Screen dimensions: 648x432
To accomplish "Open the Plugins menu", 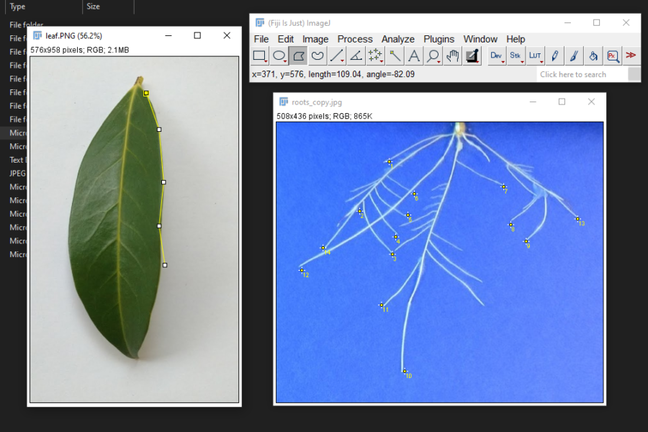I will pyautogui.click(x=438, y=39).
